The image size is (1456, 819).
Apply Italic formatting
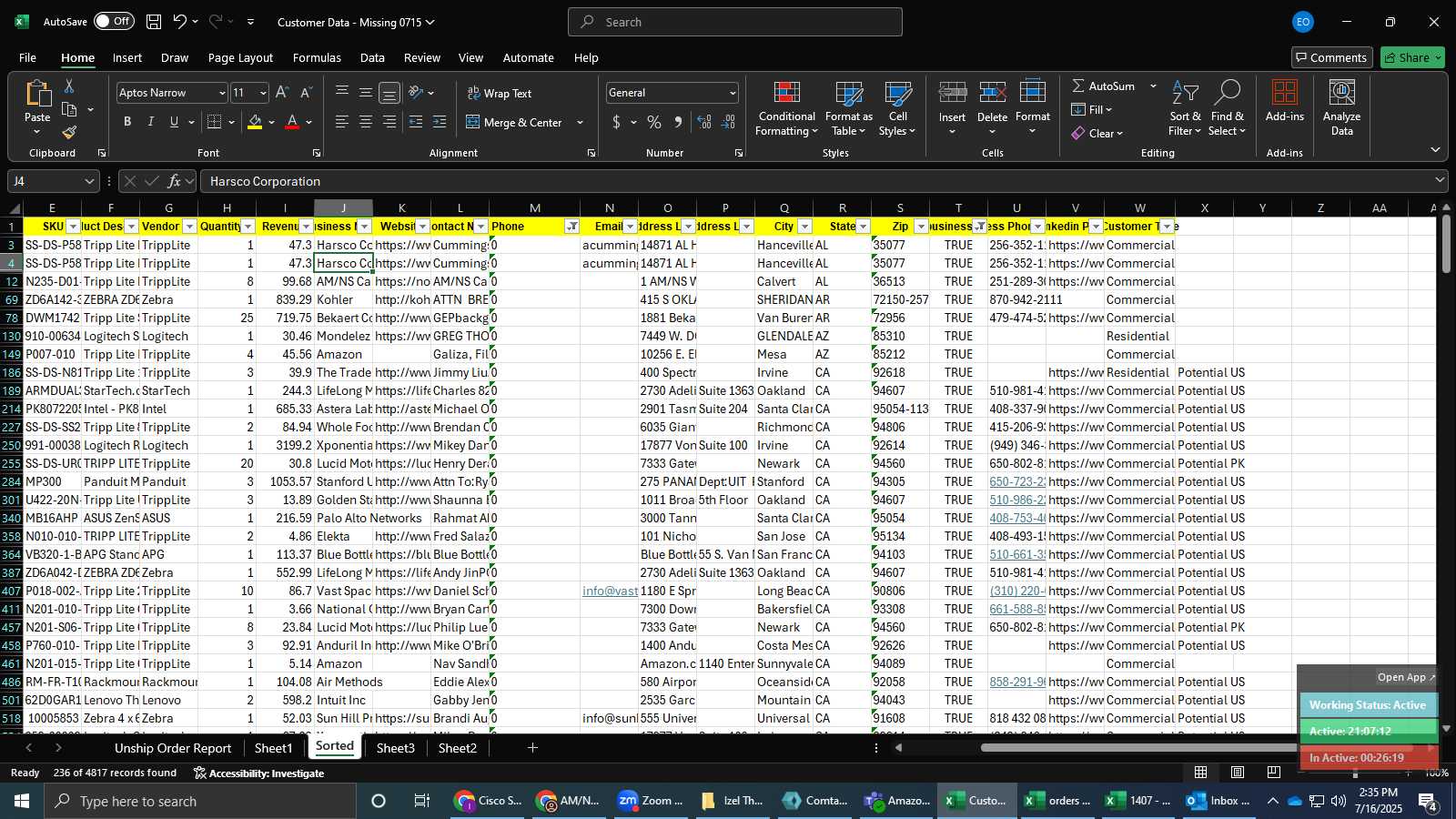point(151,122)
